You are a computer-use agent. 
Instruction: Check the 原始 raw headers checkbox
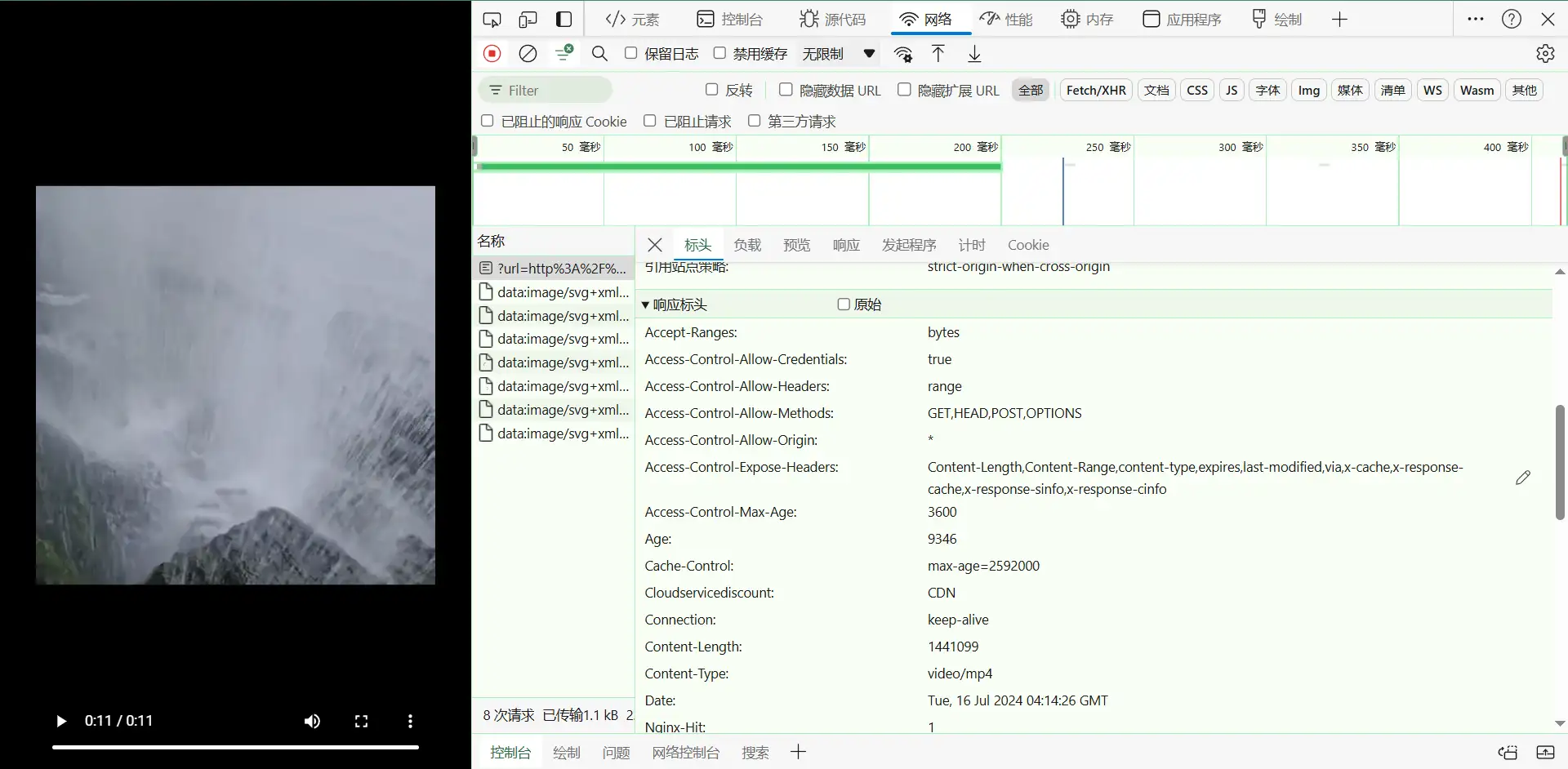click(x=844, y=304)
